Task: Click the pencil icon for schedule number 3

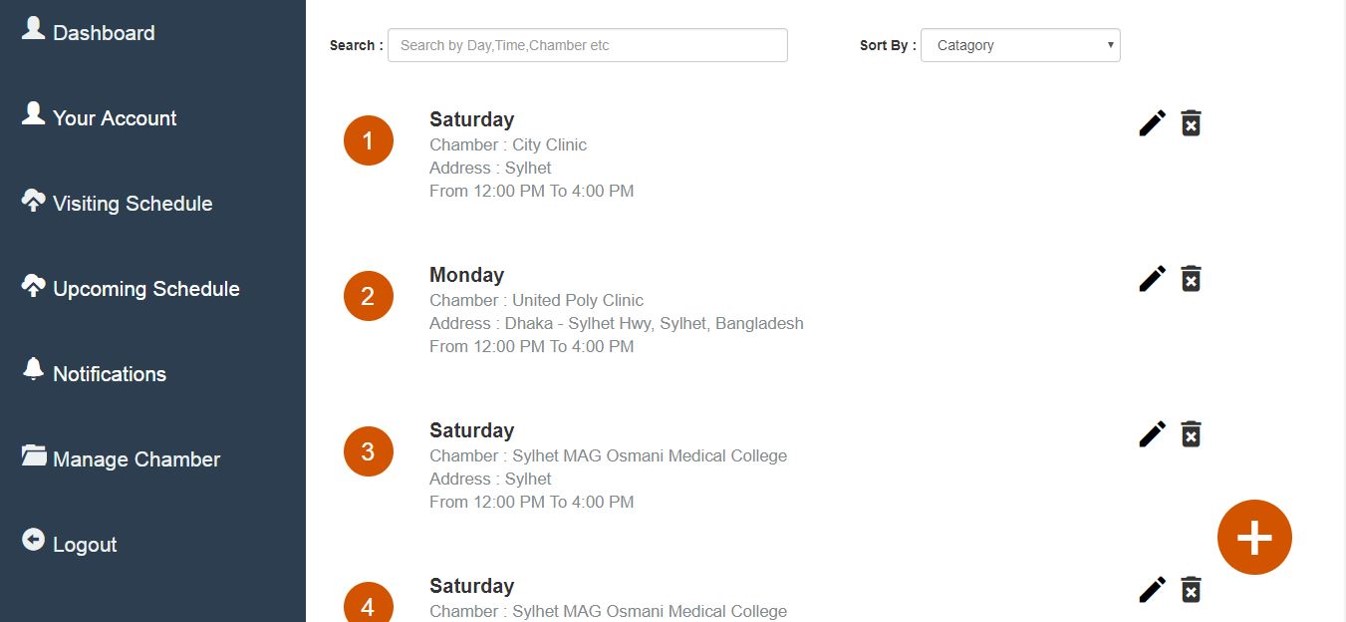Action: pyautogui.click(x=1152, y=434)
